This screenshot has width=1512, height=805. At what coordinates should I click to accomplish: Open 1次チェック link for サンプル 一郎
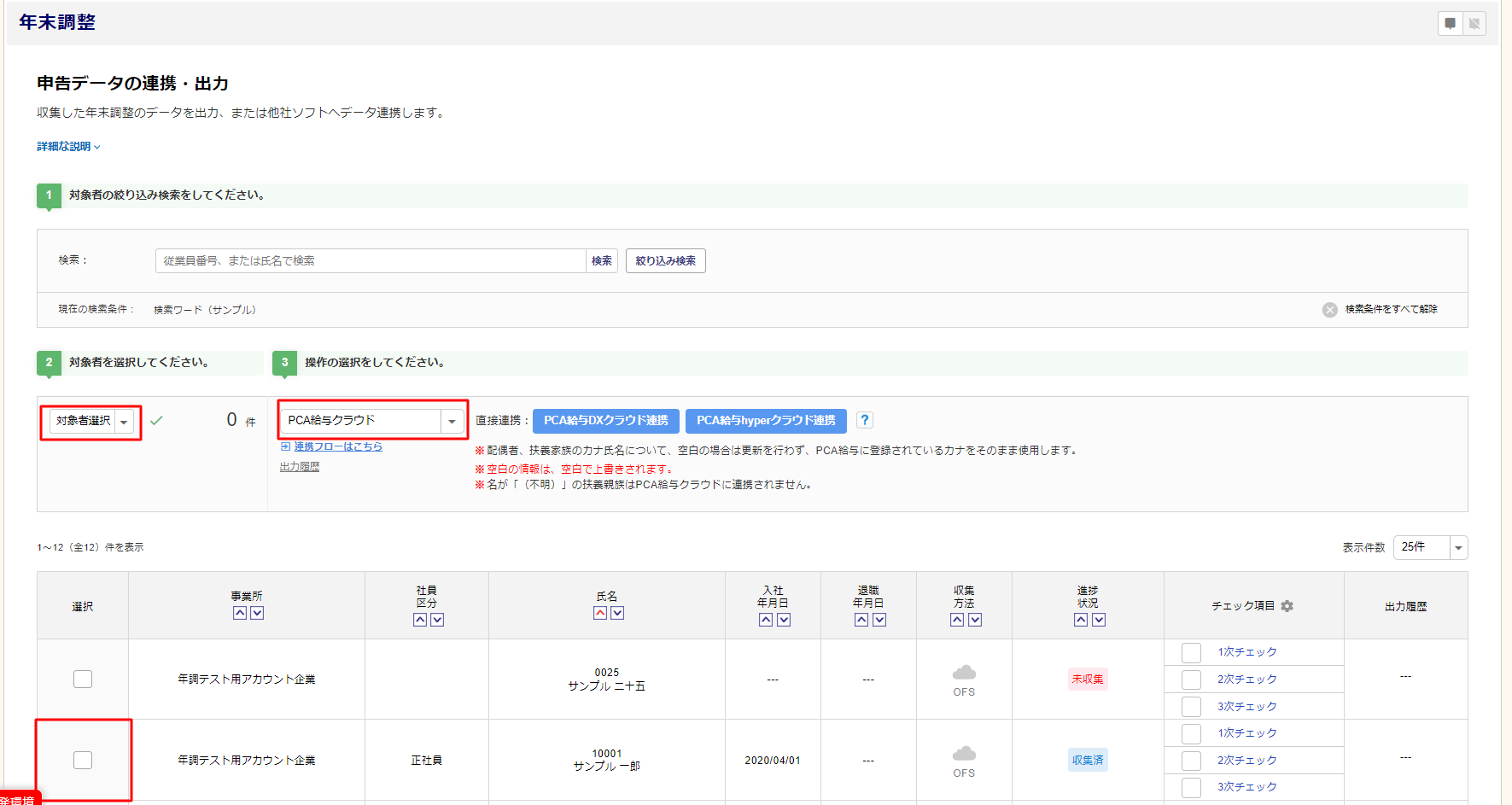coord(1247,733)
